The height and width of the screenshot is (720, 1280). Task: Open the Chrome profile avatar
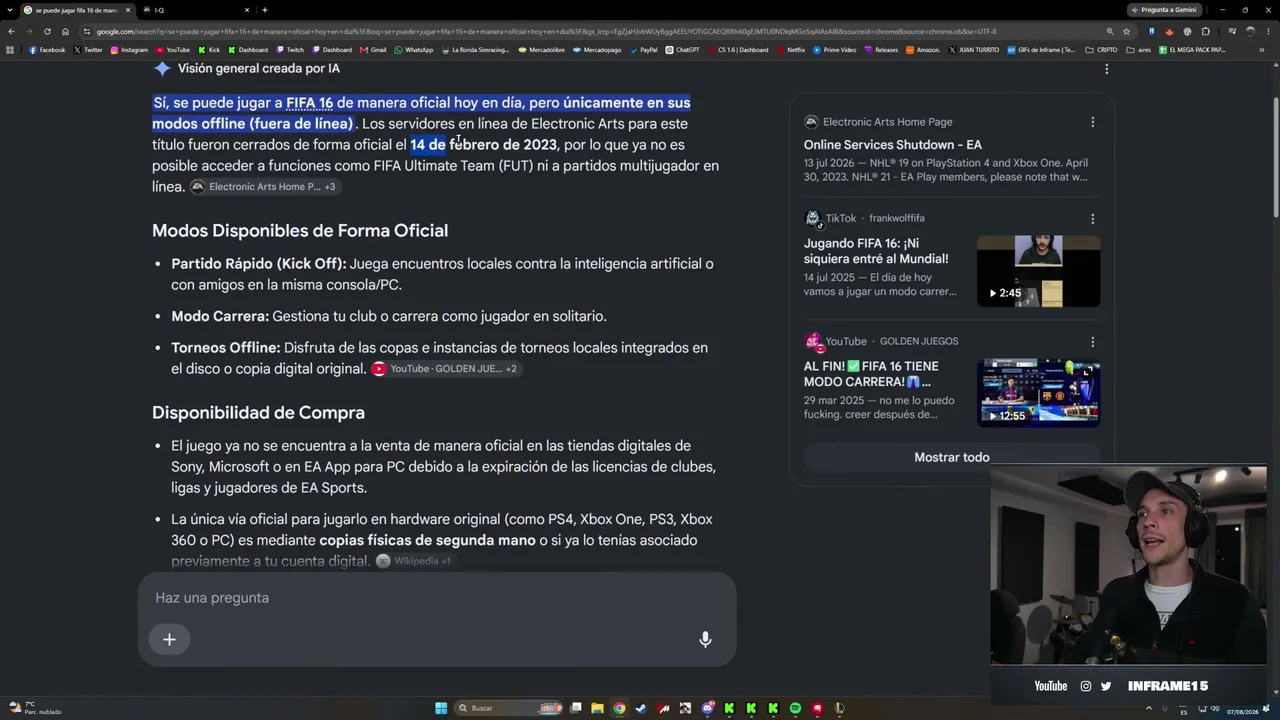coord(1250,31)
